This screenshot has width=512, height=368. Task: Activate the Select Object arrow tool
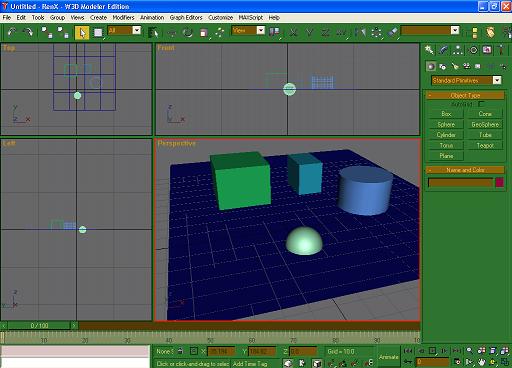tap(82, 32)
